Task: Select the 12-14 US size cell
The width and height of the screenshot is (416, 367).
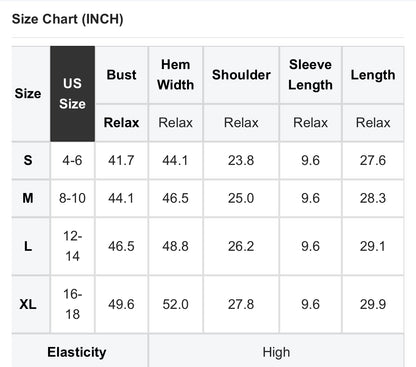Action: 72,246
